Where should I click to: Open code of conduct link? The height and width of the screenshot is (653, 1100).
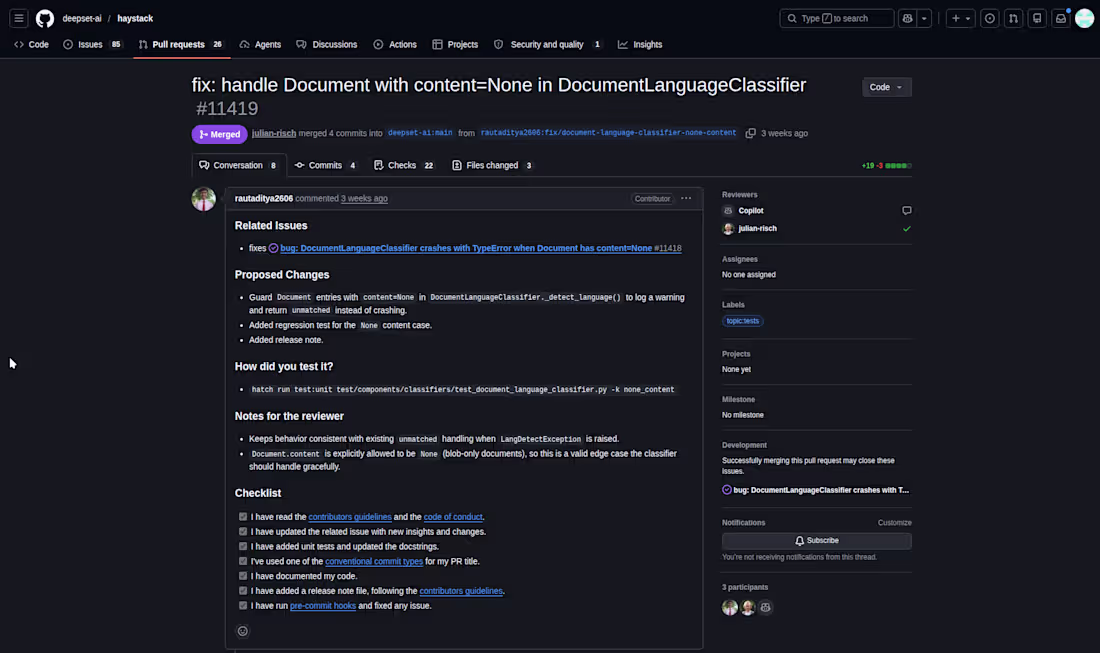click(452, 517)
